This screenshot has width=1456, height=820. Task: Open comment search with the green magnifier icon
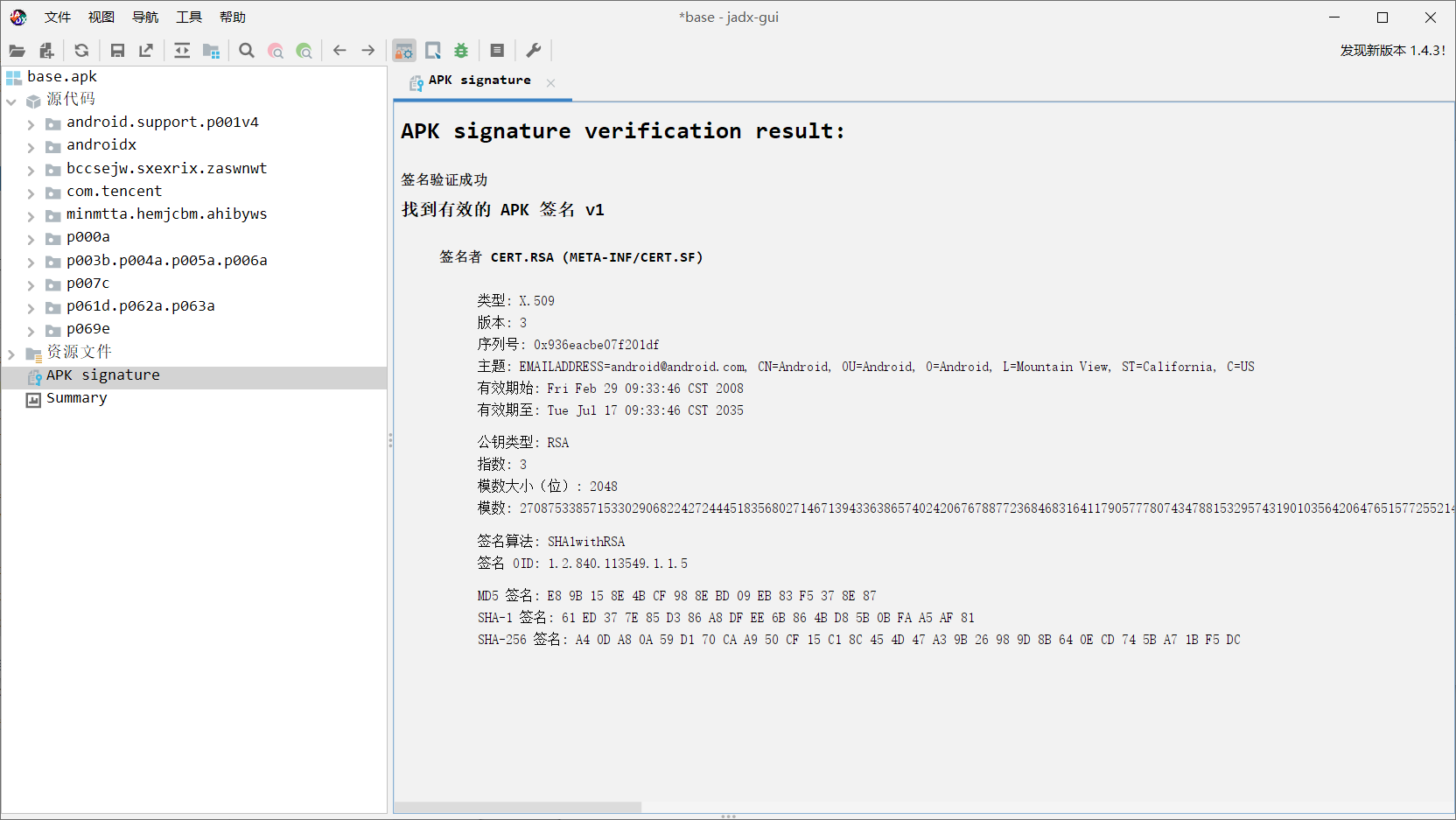point(304,51)
